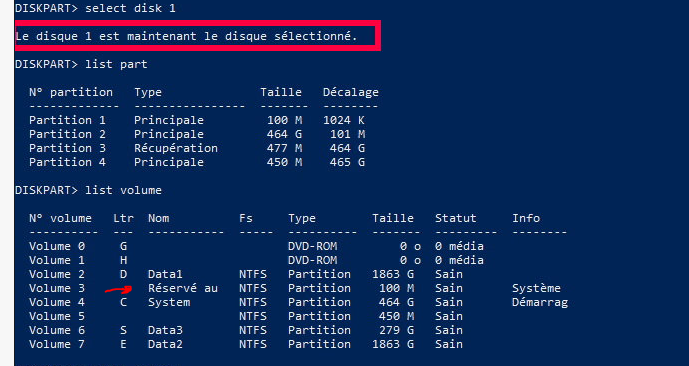Click the 'select disk 1' command line

[x=95, y=8]
